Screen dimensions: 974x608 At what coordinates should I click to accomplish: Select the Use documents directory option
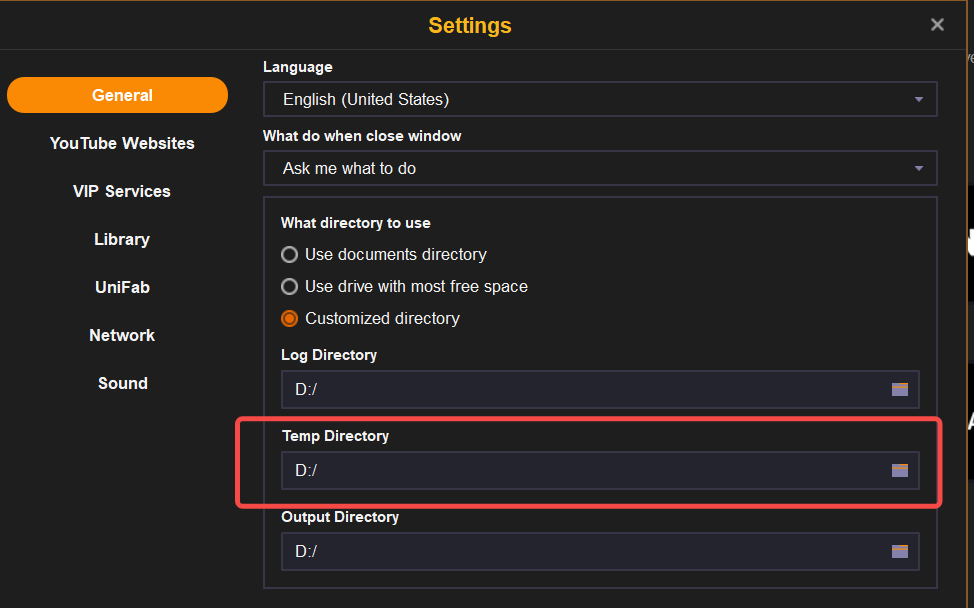tap(290, 254)
